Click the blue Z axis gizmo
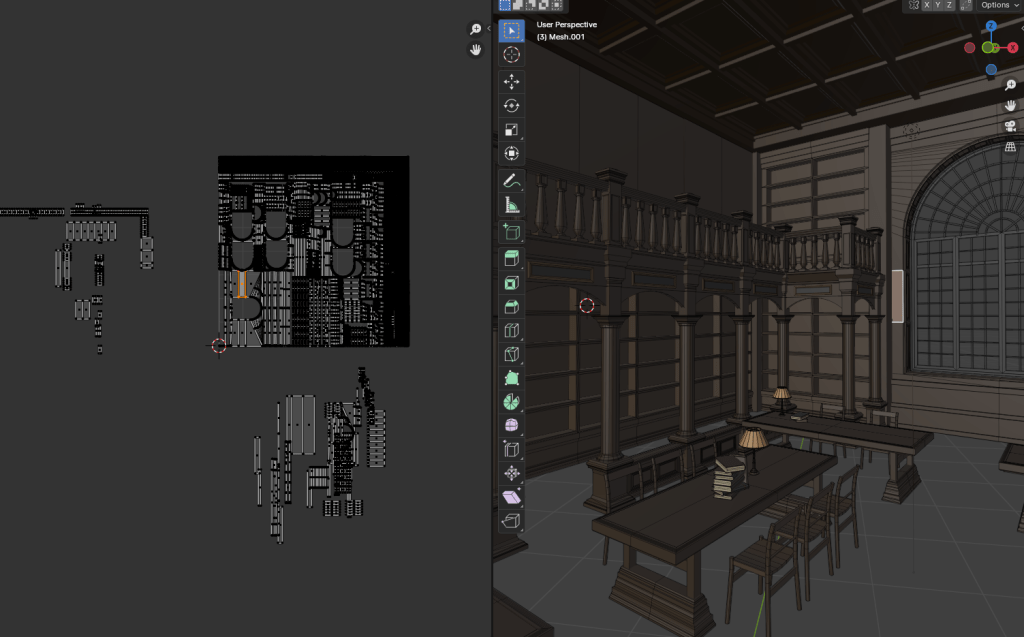The image size is (1024, 637). (990, 27)
